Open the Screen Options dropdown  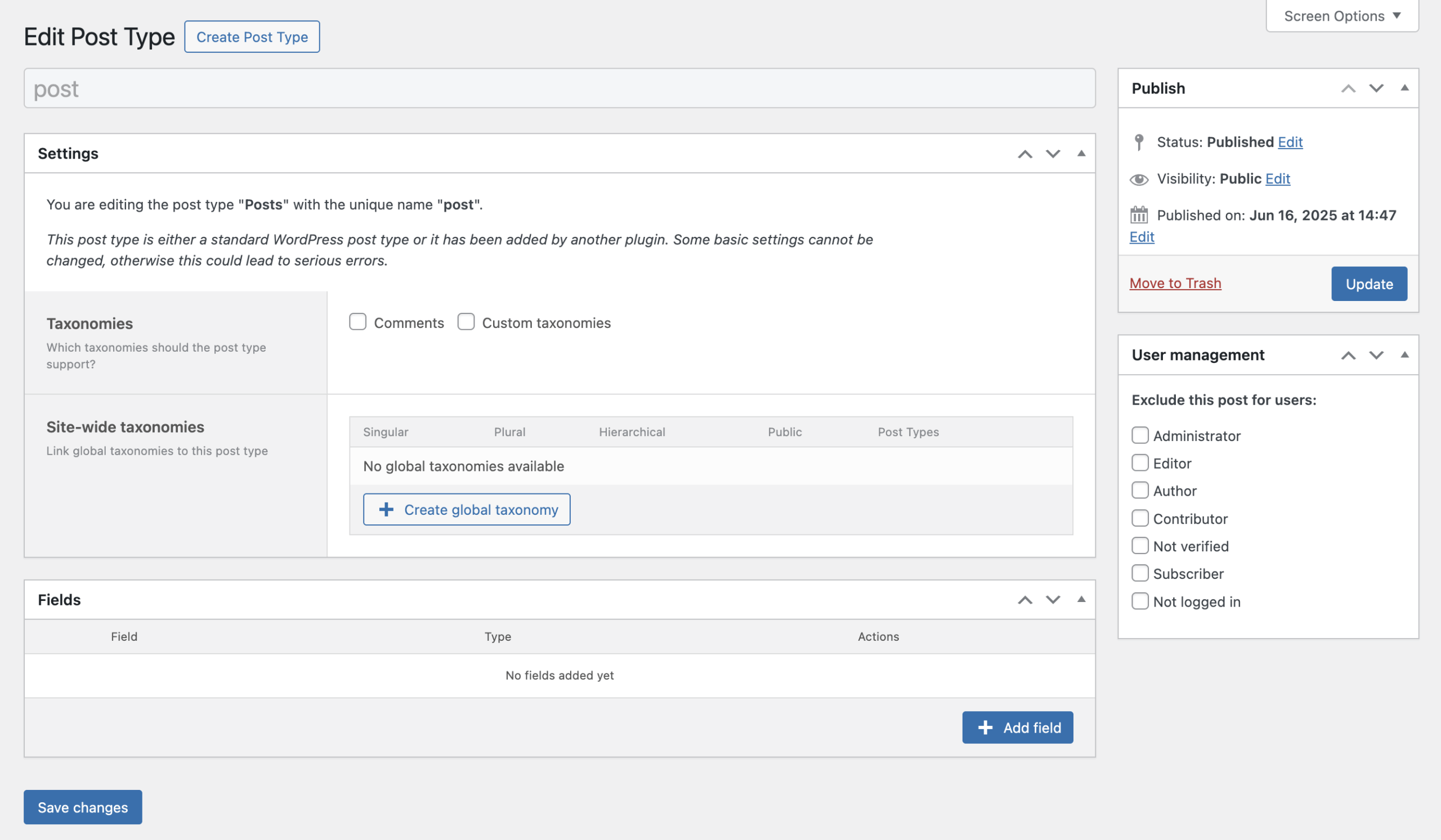[x=1341, y=15]
